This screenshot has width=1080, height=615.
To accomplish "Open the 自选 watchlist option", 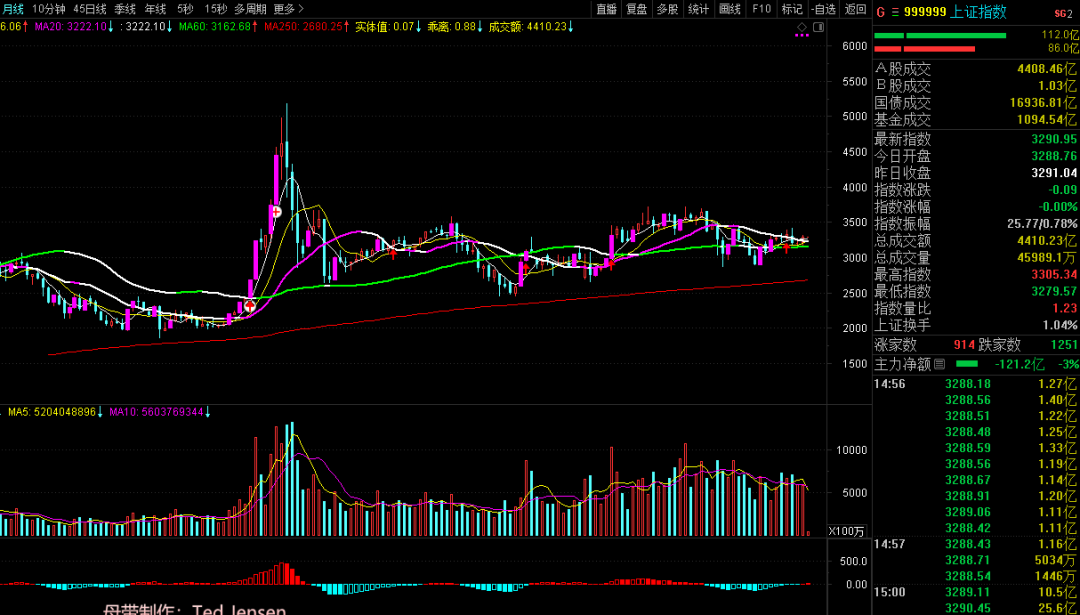I will tap(822, 9).
